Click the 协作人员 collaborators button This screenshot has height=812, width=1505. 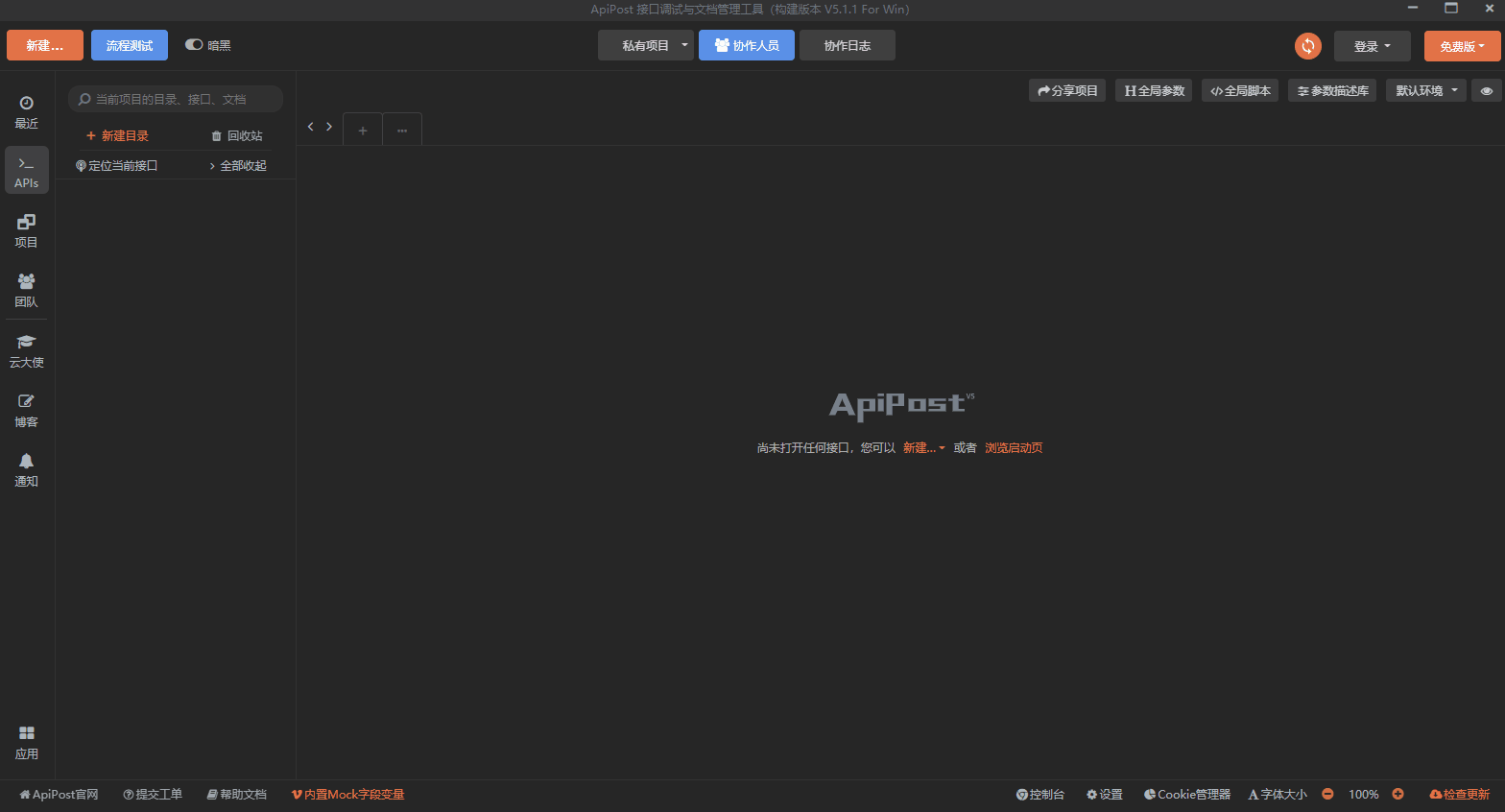coord(747,45)
